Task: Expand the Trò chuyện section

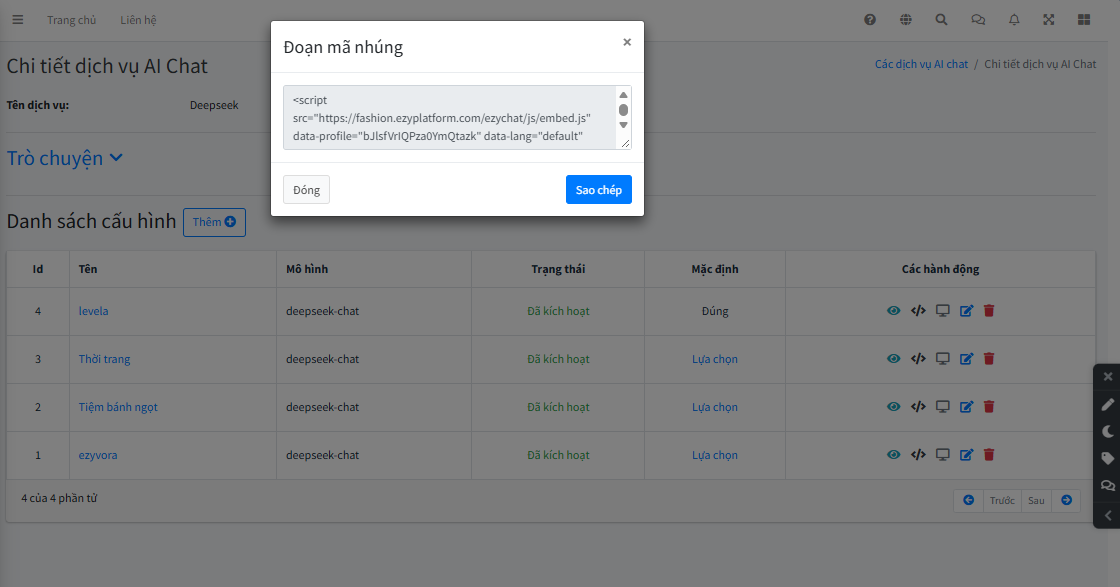Action: pyautogui.click(x=65, y=158)
